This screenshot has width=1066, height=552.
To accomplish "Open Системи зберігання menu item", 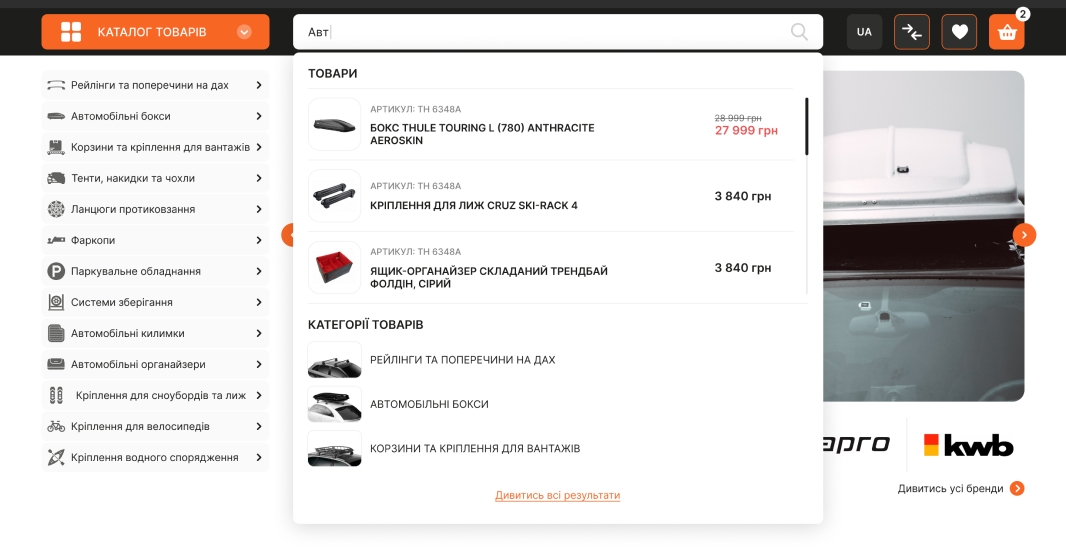I will (121, 302).
